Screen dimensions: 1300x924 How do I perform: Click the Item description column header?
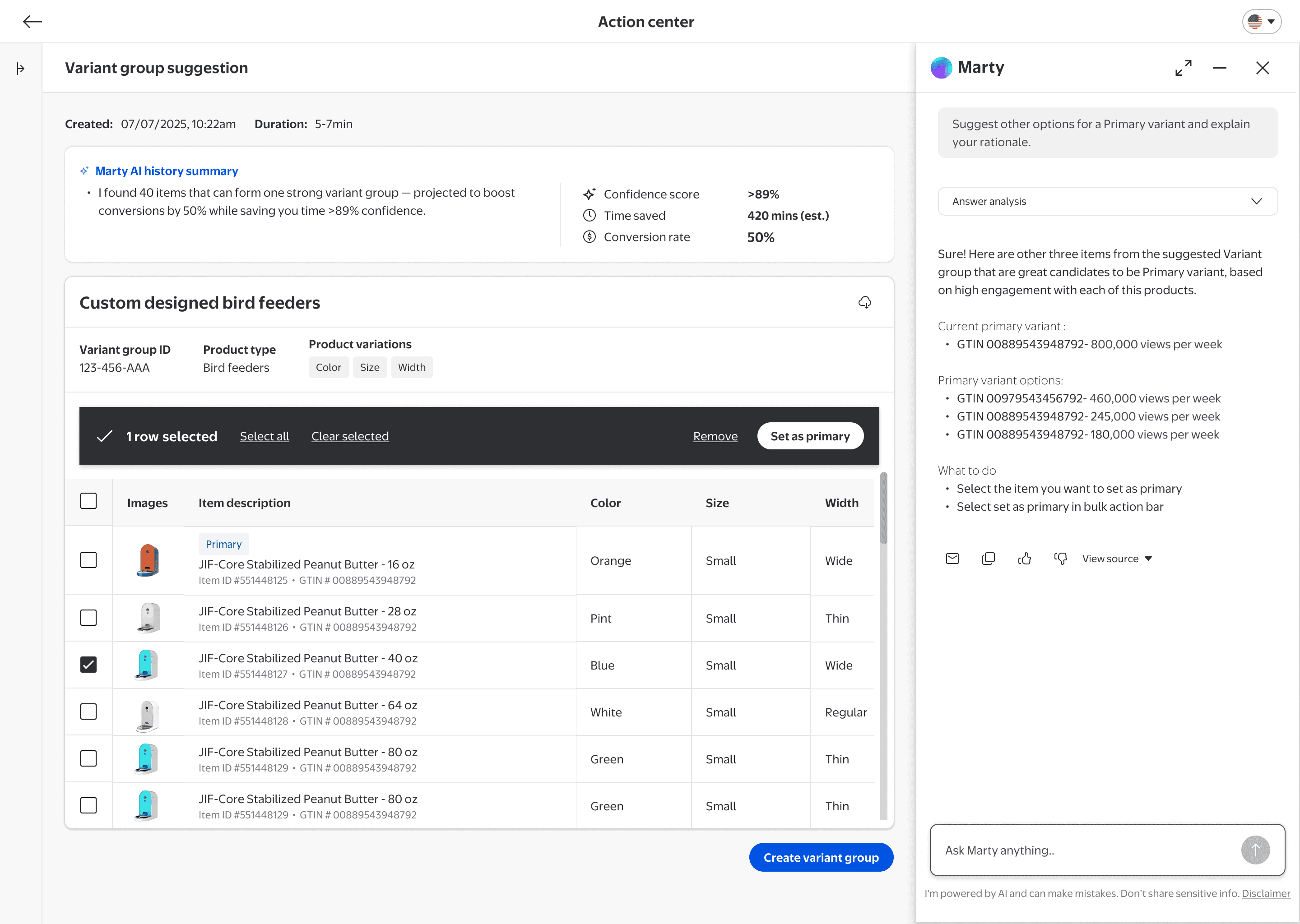point(244,503)
